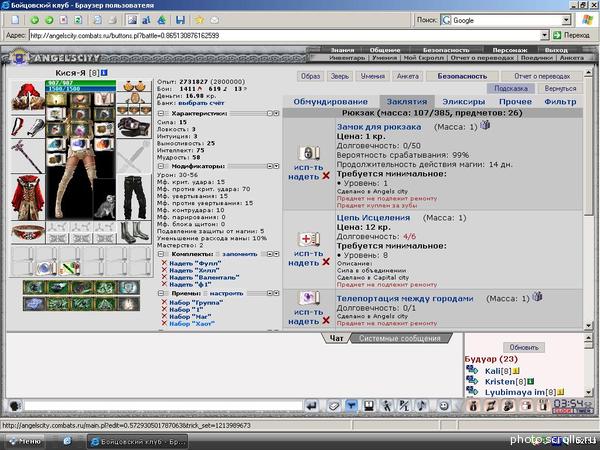Click the new page icon in toolbar
The height and width of the screenshot is (450, 600).
coord(15,20)
